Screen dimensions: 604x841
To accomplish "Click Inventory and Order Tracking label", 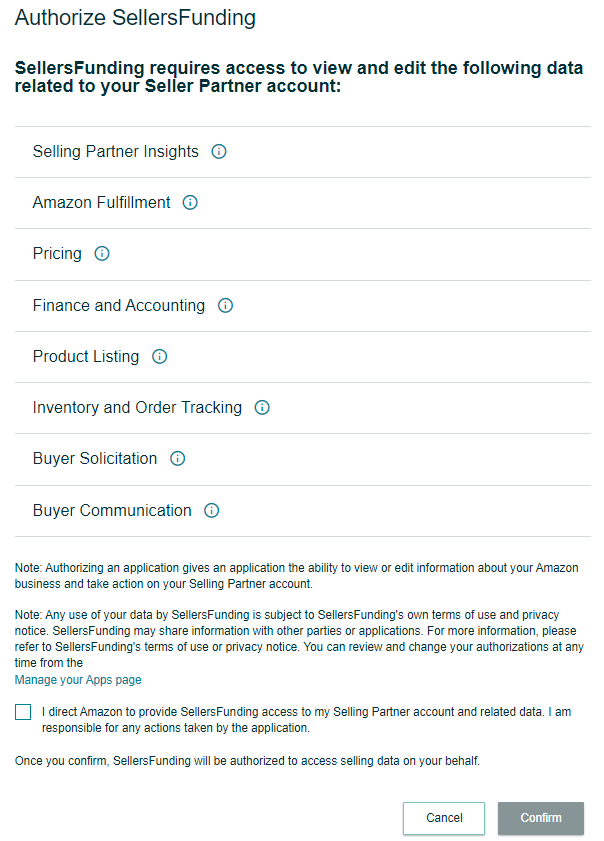I will 137,408.
